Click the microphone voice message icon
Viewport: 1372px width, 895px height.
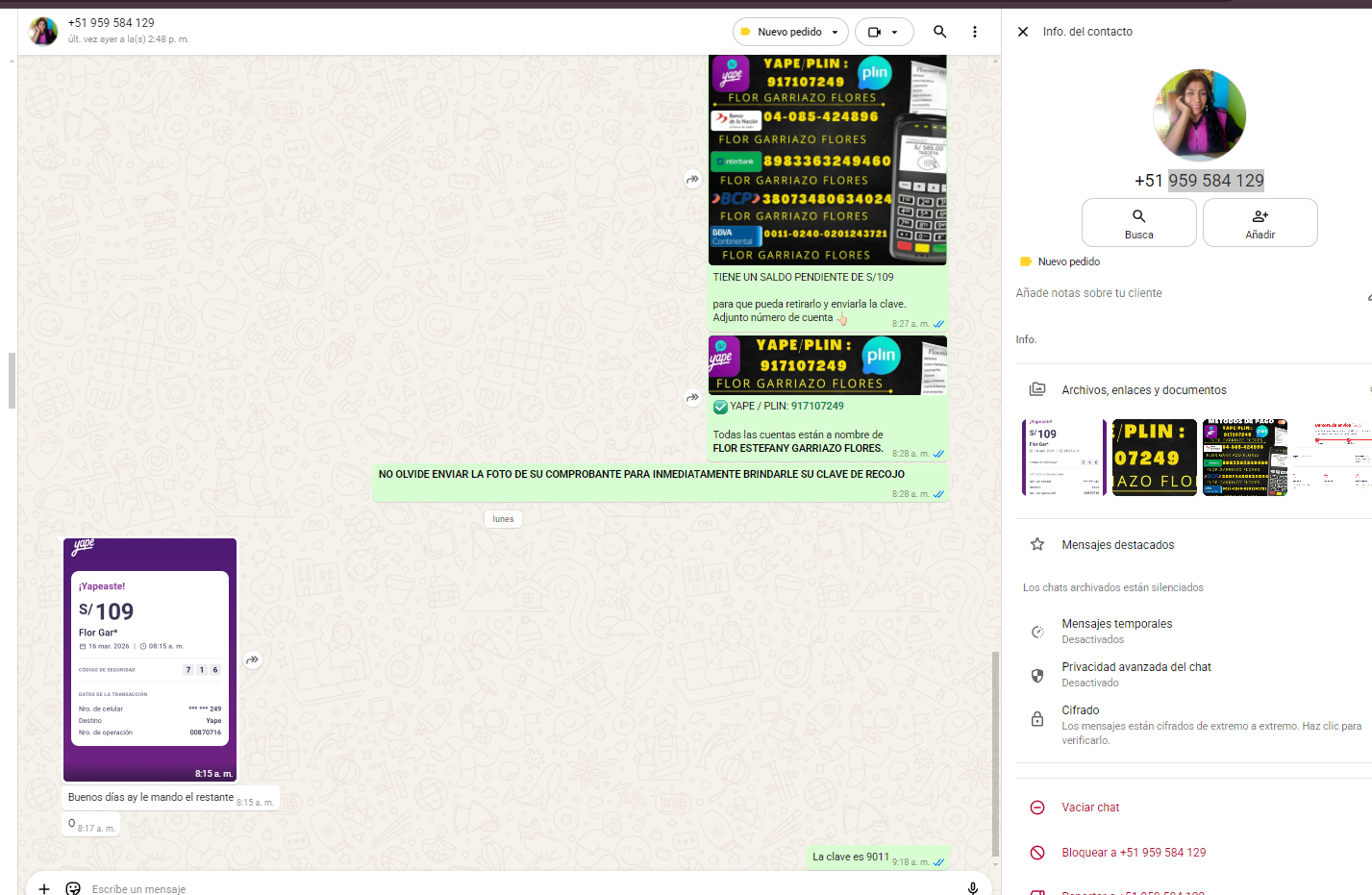click(x=972, y=888)
